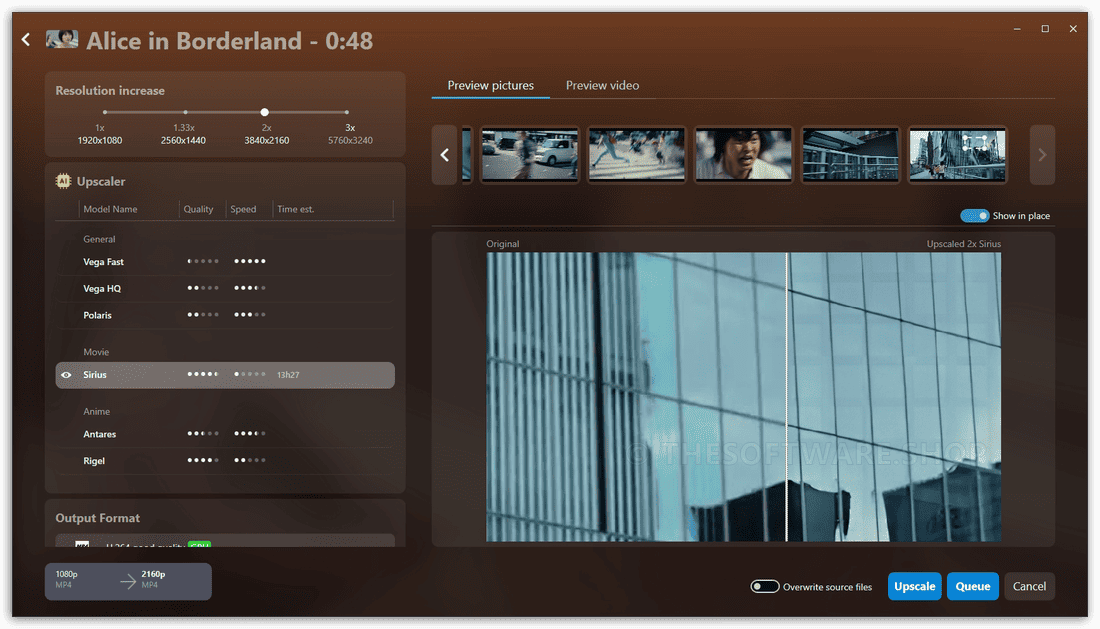Select the thumbnail showing a white car
Image resolution: width=1100 pixels, height=629 pixels.
tap(530, 155)
